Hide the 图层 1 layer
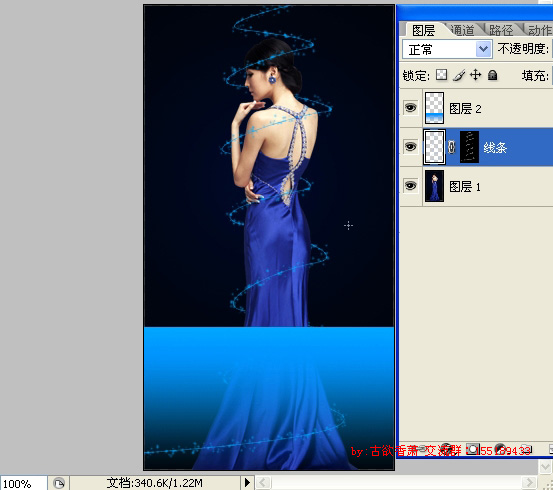Screen dimensions: 553x490 [x=411, y=186]
